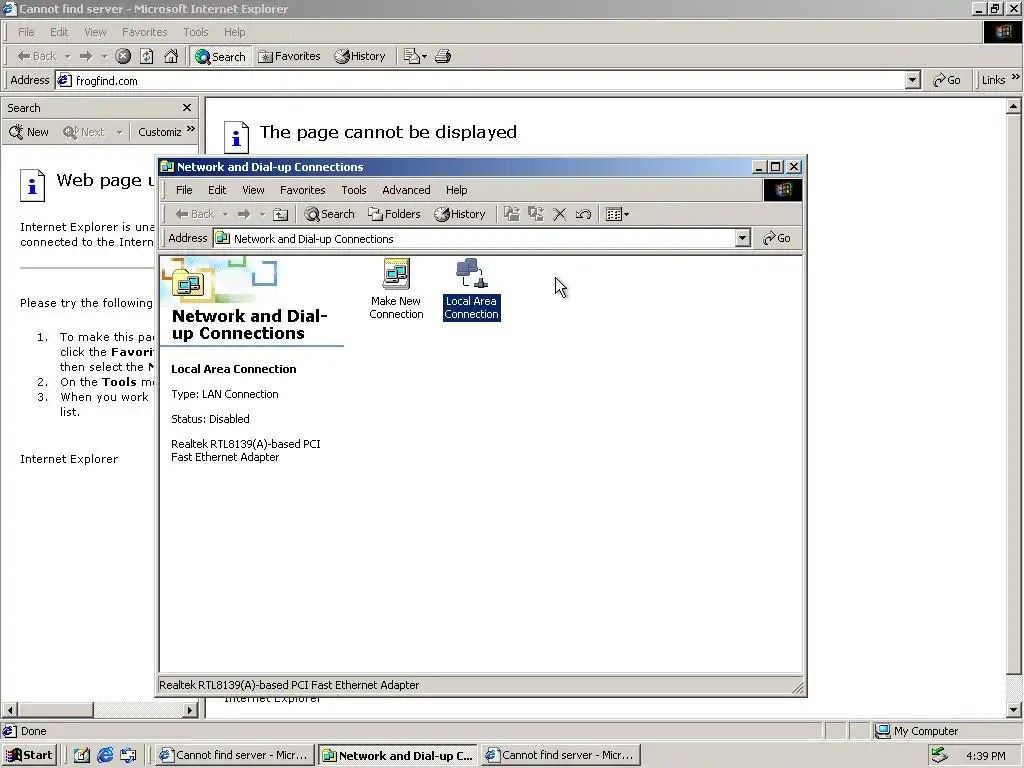The image size is (1024, 768).
Task: Click main page vertical scrollbar up arrow
Action: [1014, 105]
